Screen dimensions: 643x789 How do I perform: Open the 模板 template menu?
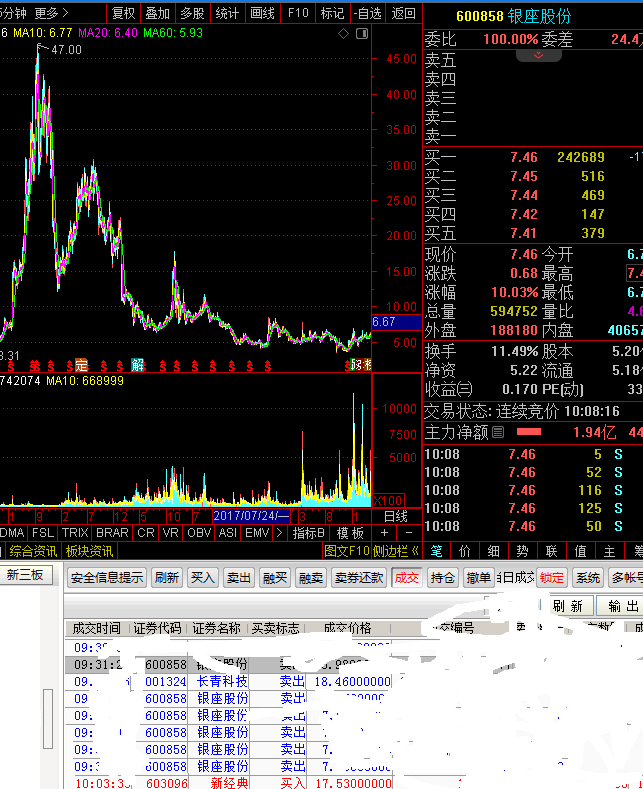pos(350,533)
